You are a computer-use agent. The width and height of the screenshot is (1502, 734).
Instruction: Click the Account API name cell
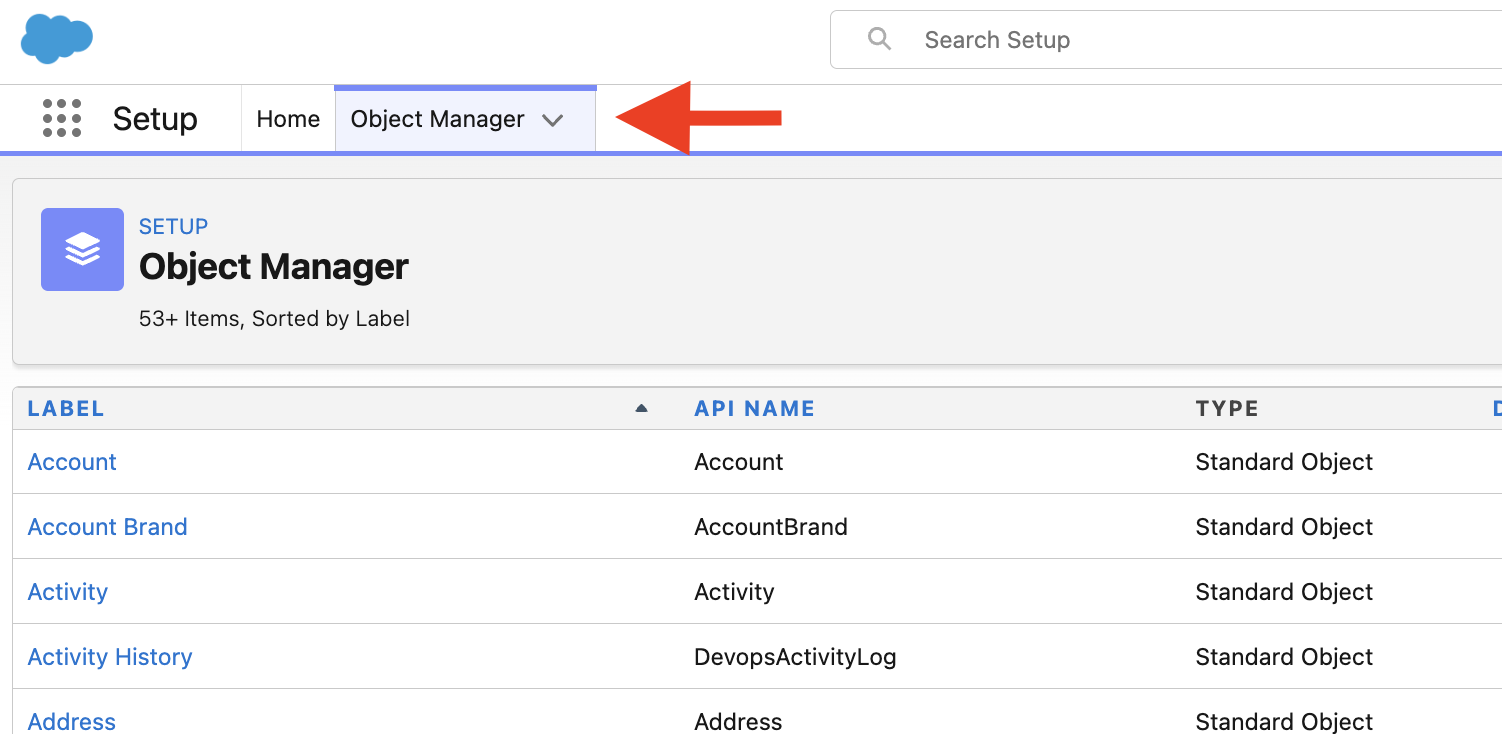click(x=739, y=462)
